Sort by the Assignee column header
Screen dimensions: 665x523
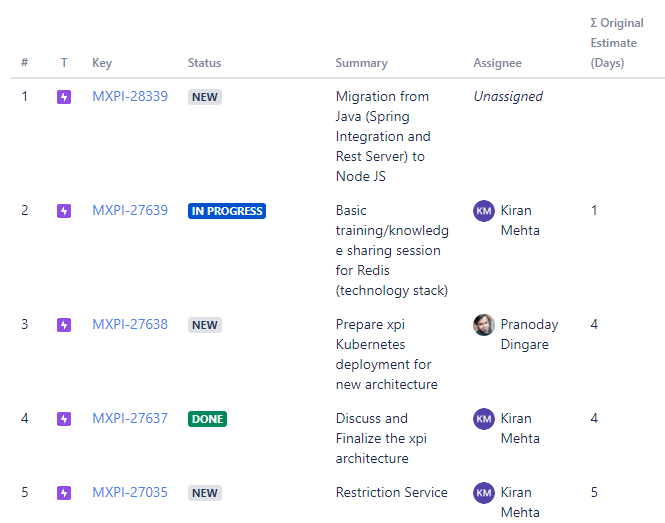tap(497, 63)
